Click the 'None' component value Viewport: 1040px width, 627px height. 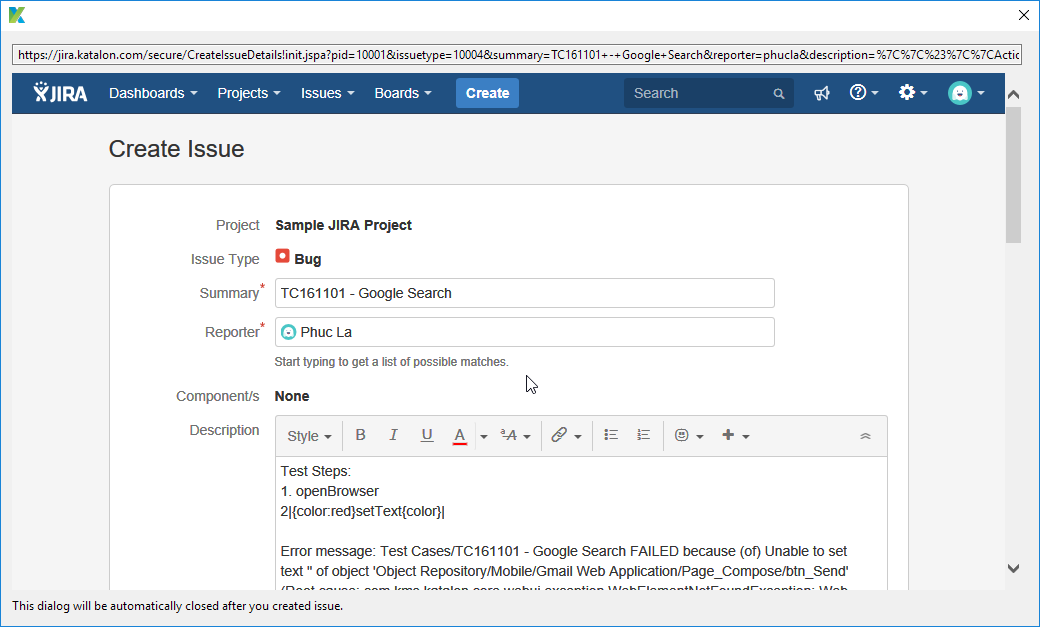point(292,396)
